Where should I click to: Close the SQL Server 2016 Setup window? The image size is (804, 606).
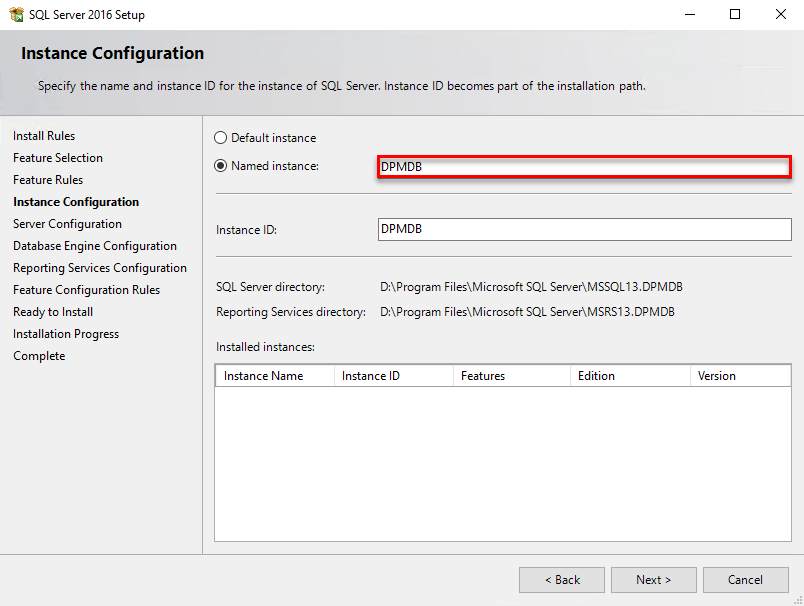click(780, 14)
